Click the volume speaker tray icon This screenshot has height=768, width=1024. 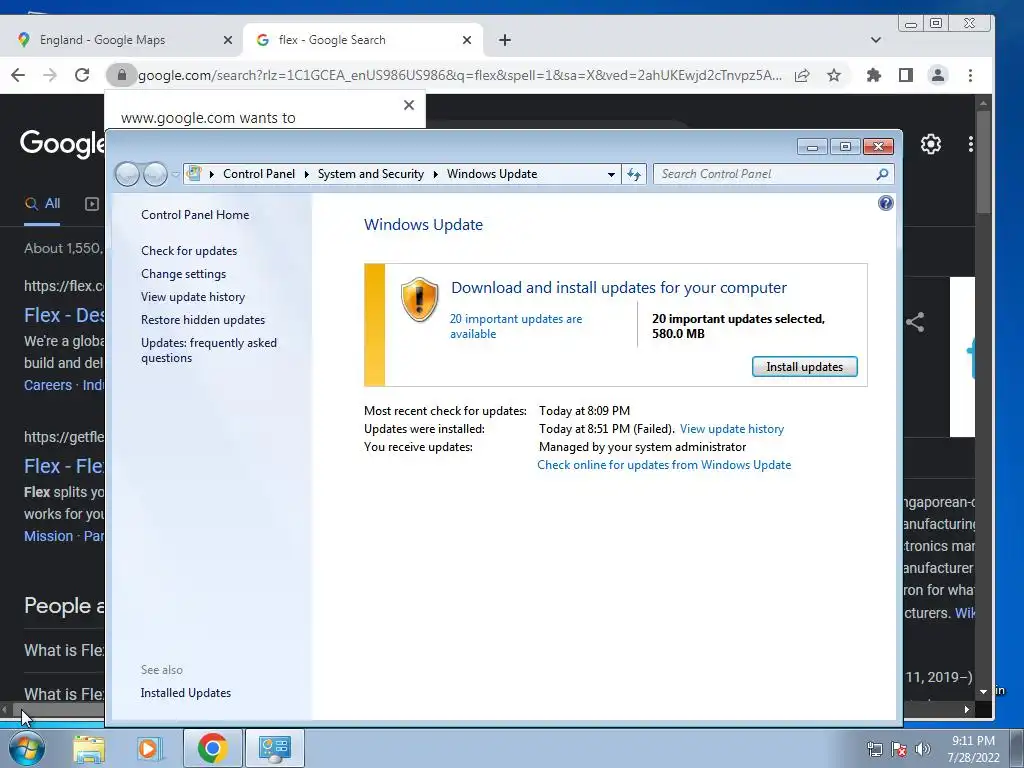[923, 749]
